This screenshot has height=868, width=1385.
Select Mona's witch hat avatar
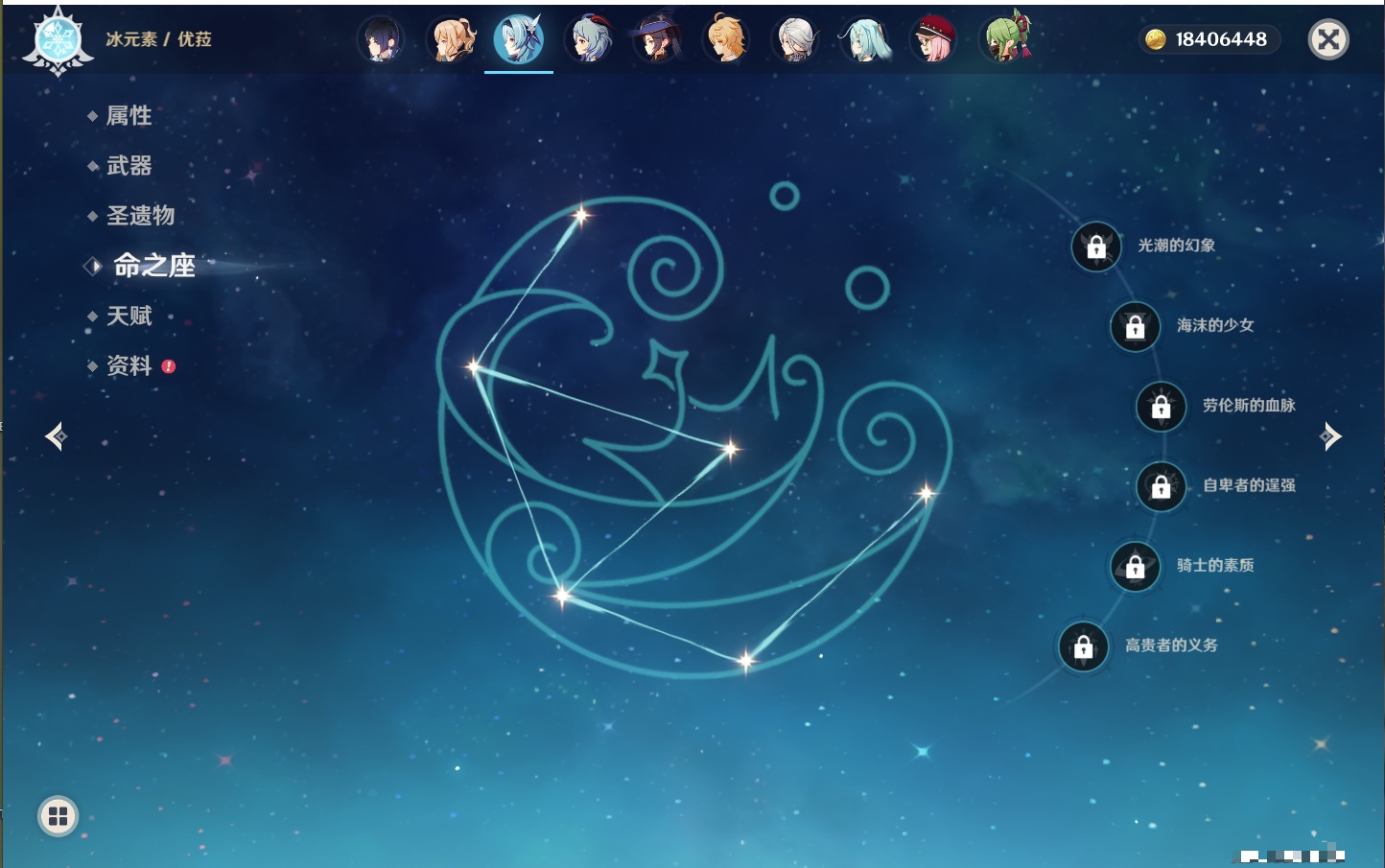pyautogui.click(x=658, y=39)
